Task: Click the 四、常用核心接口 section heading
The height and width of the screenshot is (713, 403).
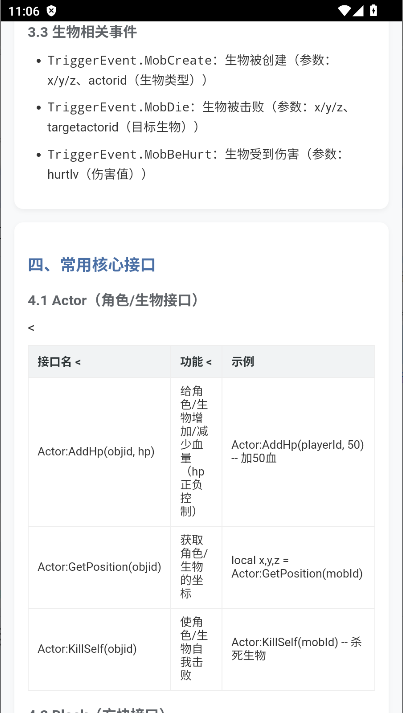Action: 91,264
